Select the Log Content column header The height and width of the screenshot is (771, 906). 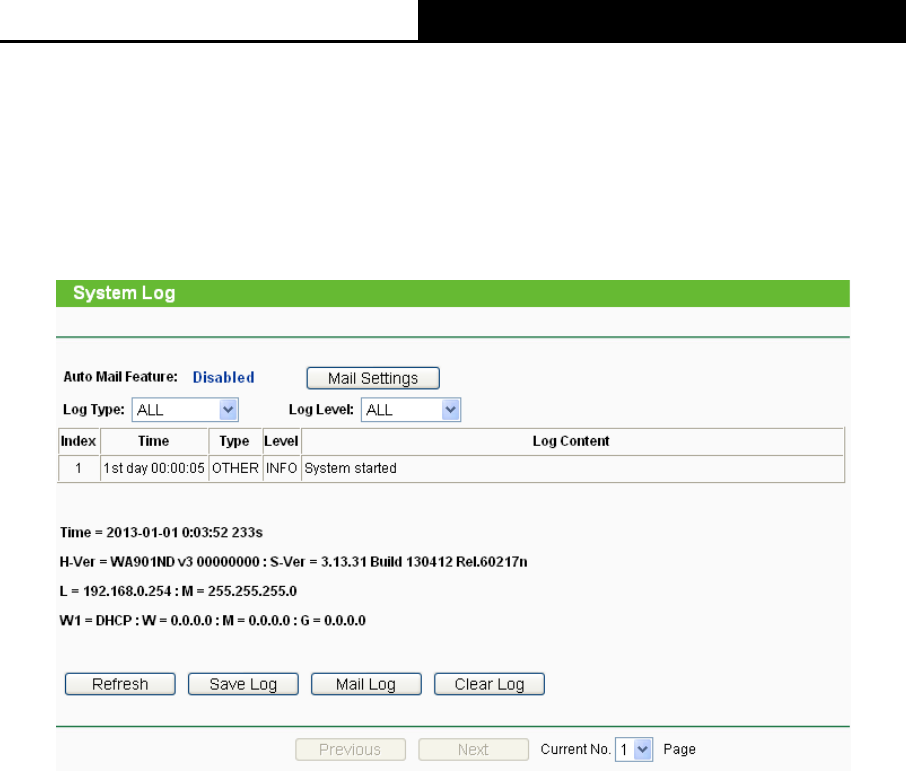[x=572, y=441]
